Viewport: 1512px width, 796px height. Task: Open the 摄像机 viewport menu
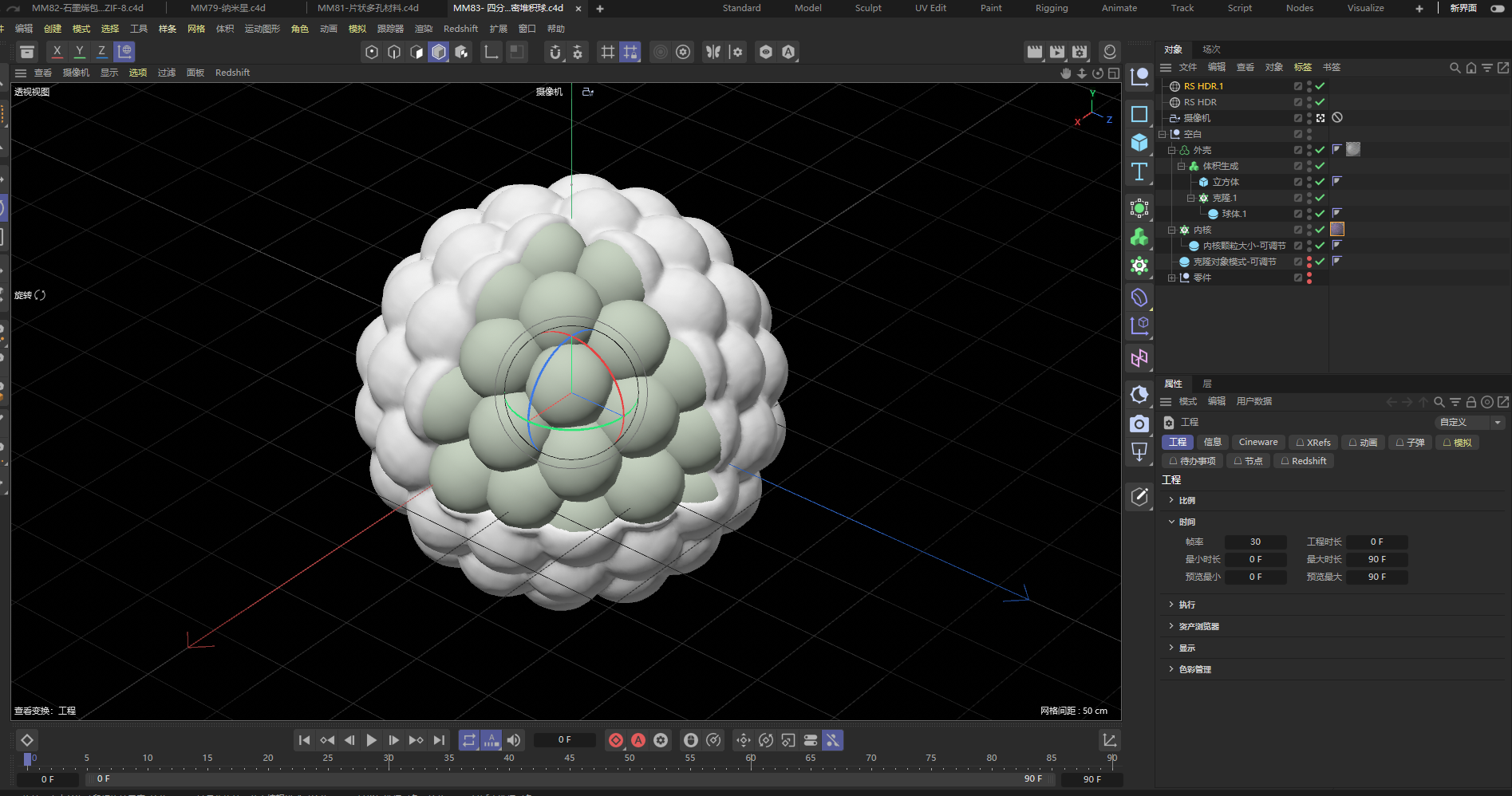click(76, 73)
